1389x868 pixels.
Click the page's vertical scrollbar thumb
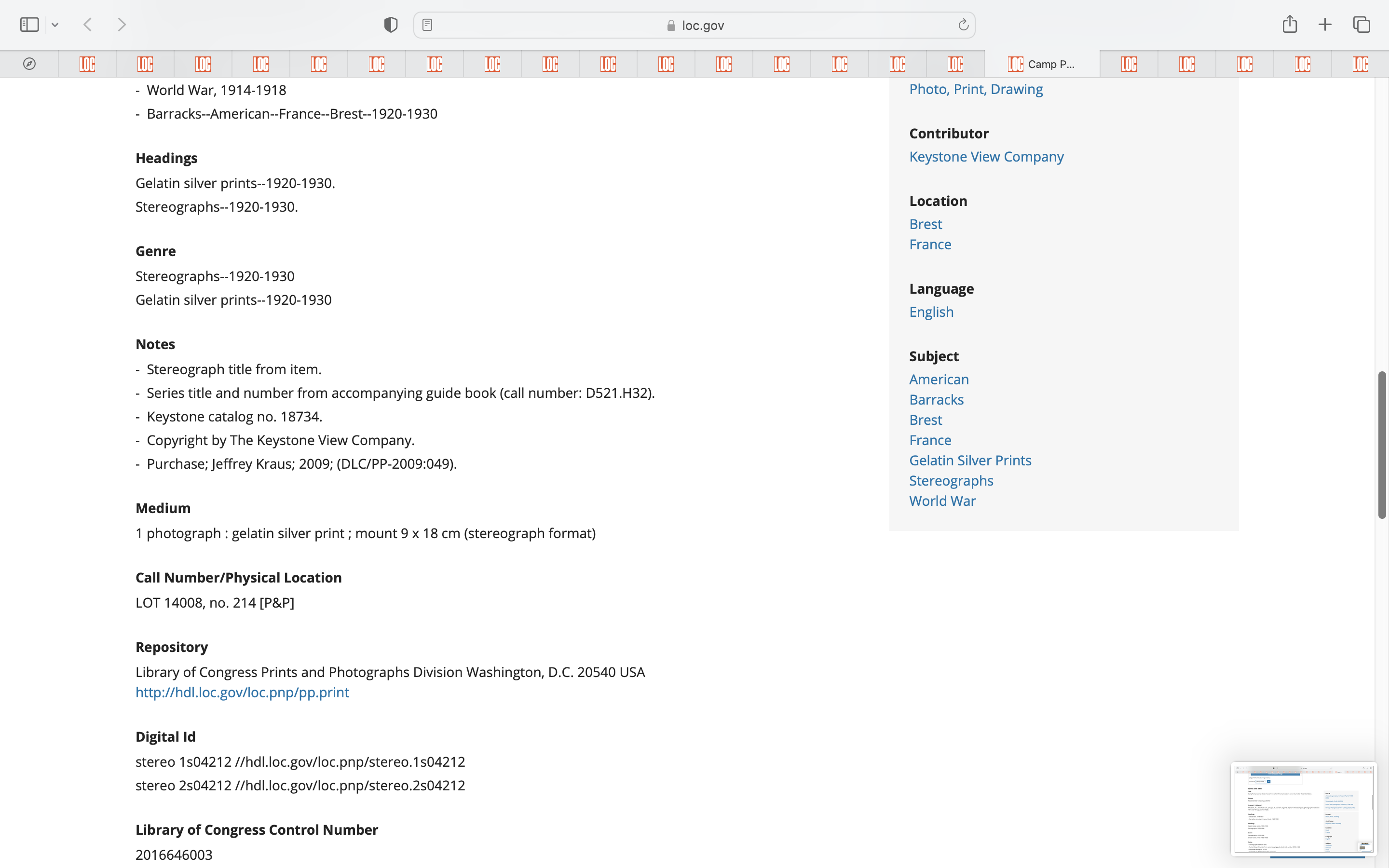(1382, 445)
